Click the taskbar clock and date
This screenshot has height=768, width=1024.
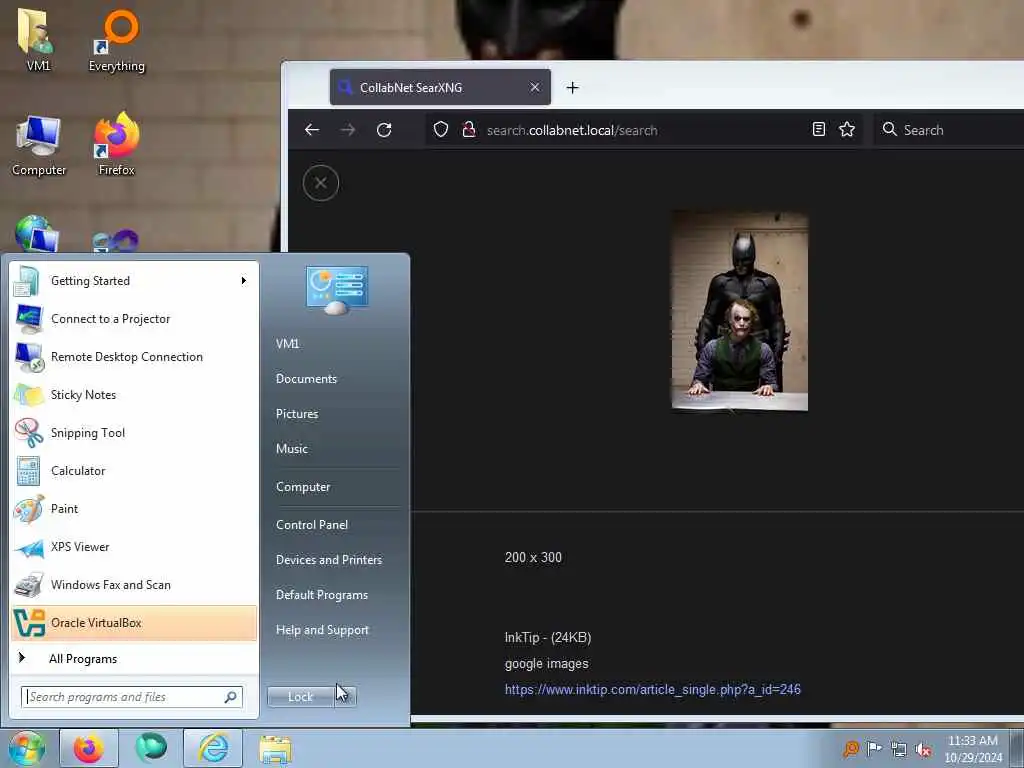(973, 749)
